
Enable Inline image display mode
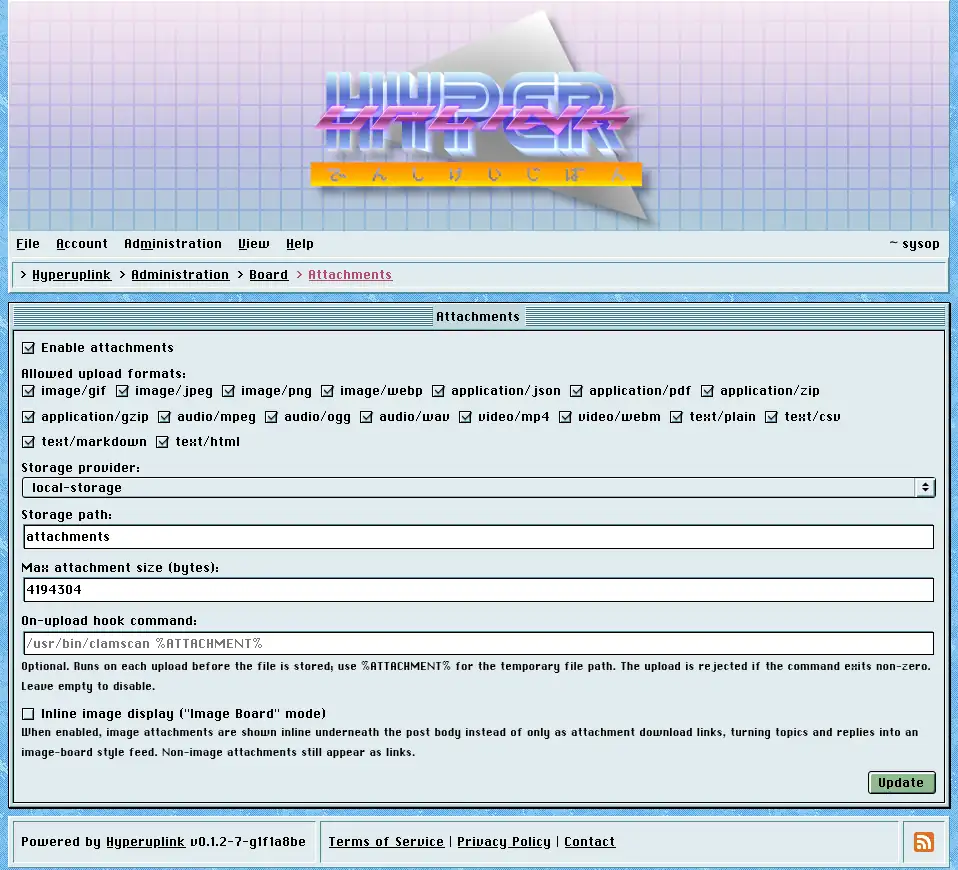(28, 714)
